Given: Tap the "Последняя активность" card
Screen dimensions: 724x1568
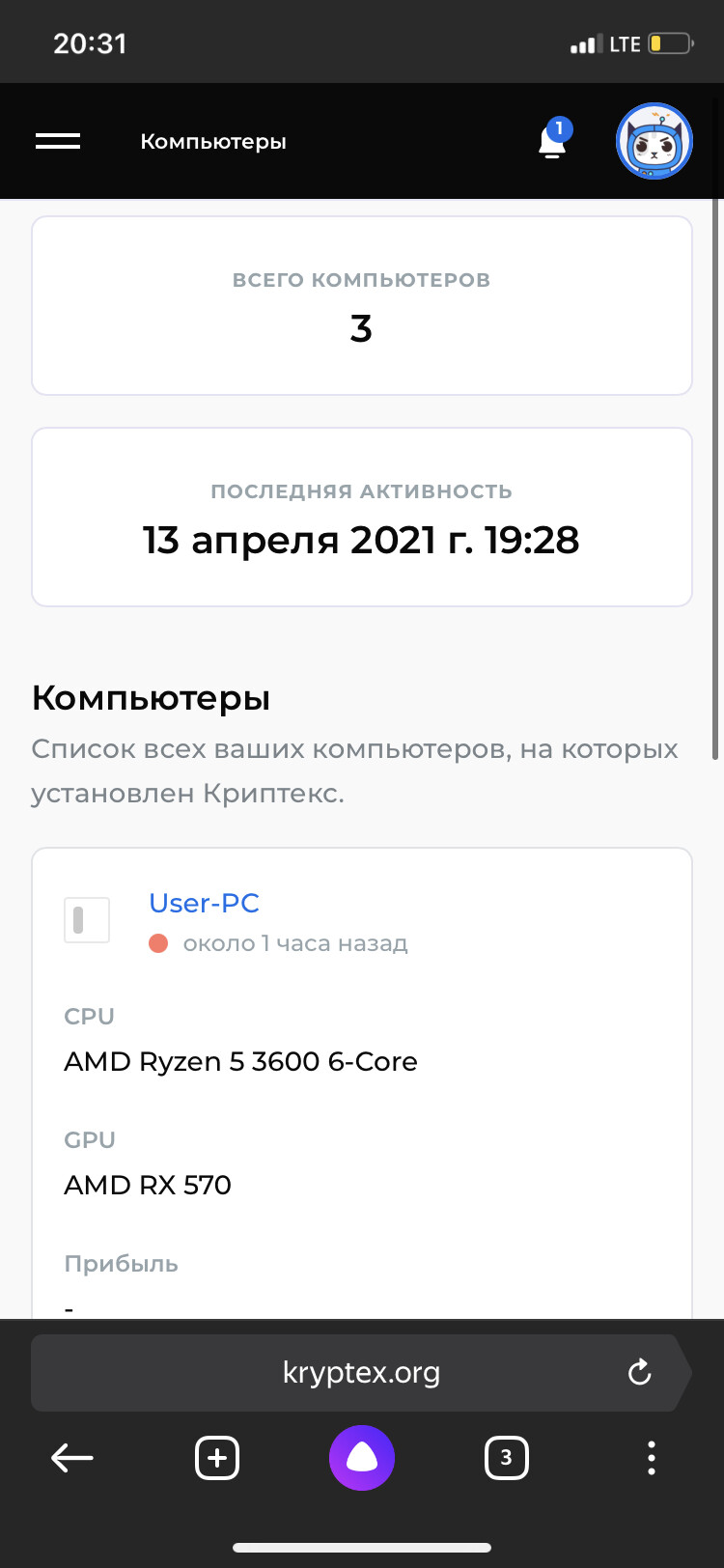Looking at the screenshot, I should pyautogui.click(x=362, y=518).
